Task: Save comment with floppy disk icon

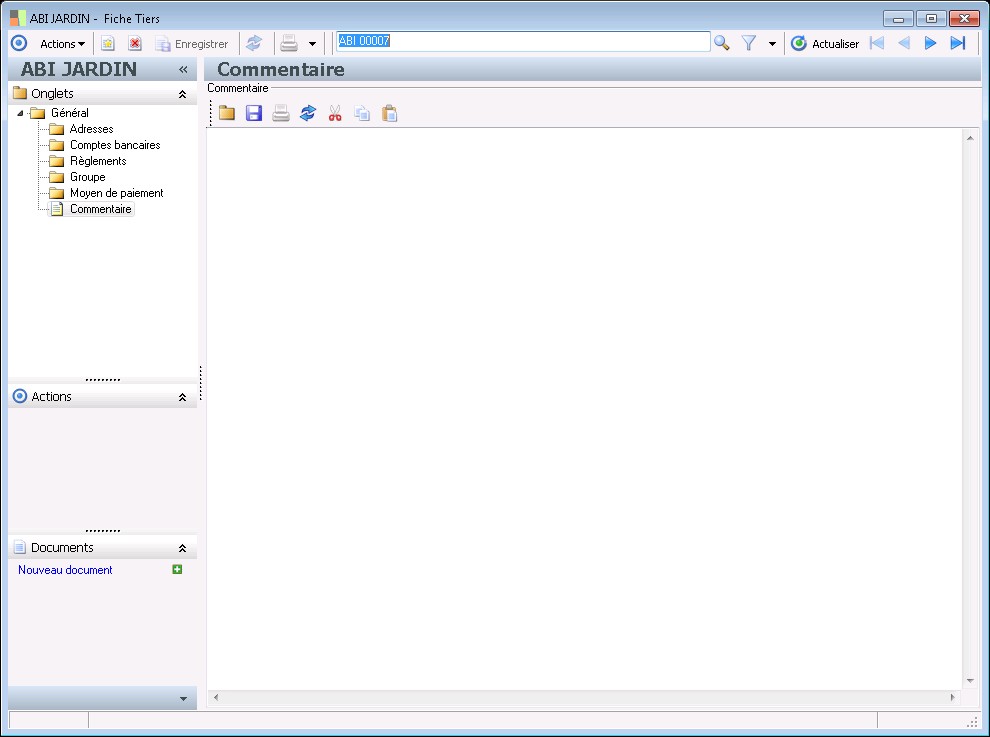Action: pos(254,113)
